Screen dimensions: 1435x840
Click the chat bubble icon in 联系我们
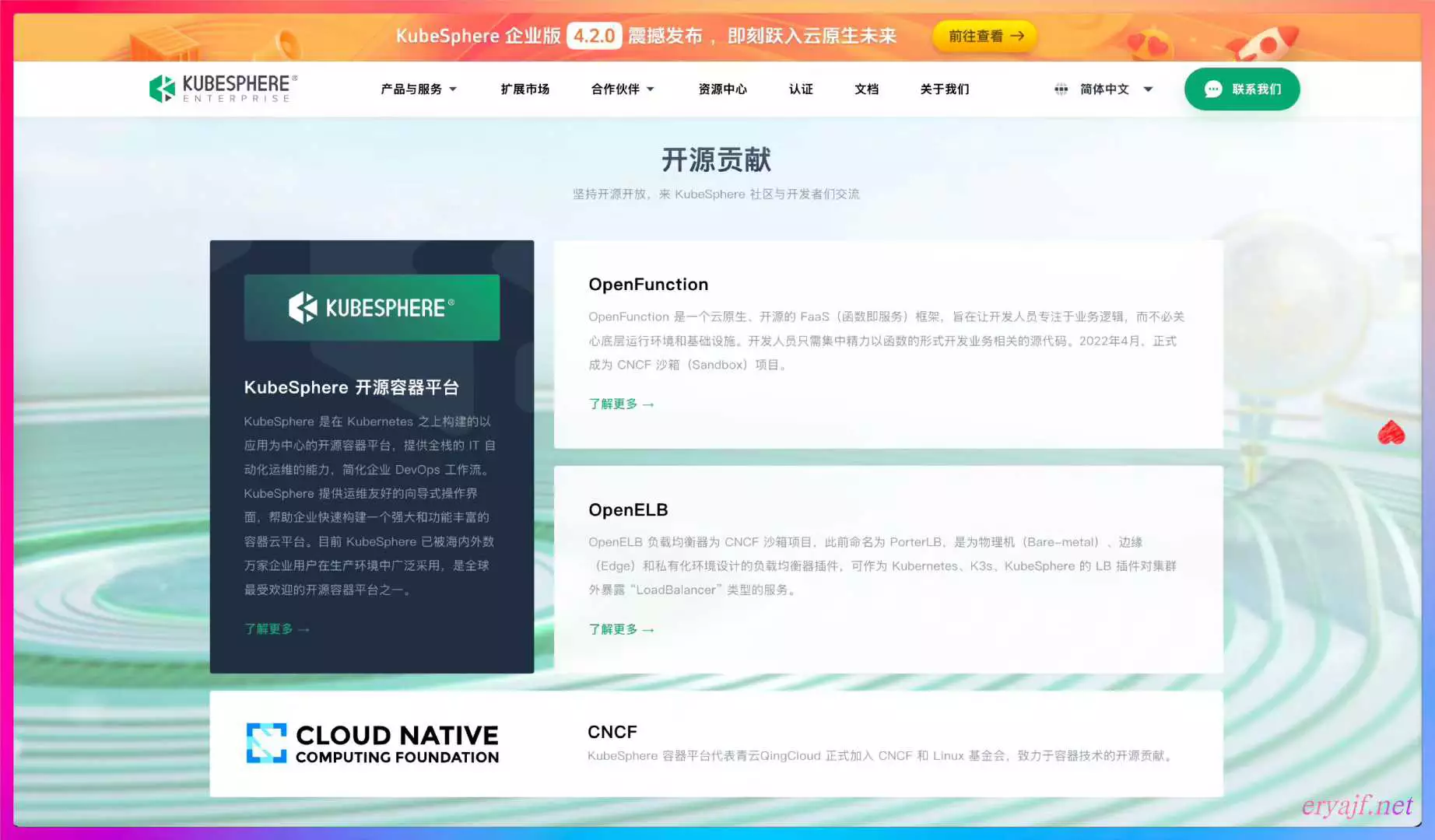click(x=1213, y=89)
